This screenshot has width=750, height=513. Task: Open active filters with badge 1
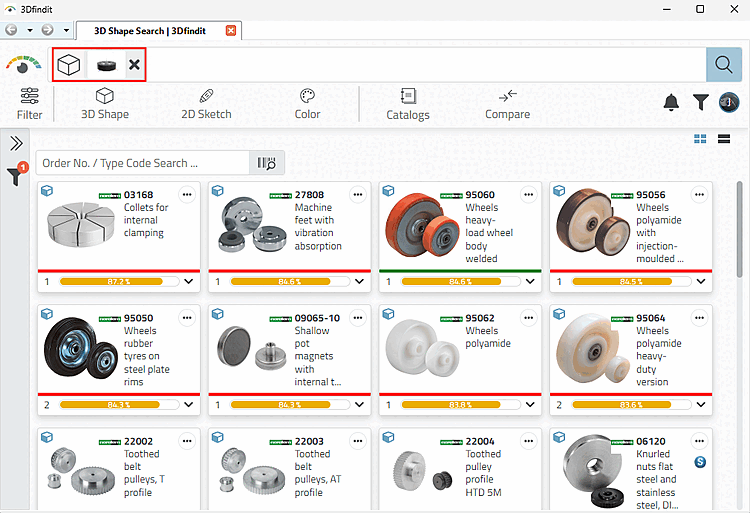click(x=17, y=175)
